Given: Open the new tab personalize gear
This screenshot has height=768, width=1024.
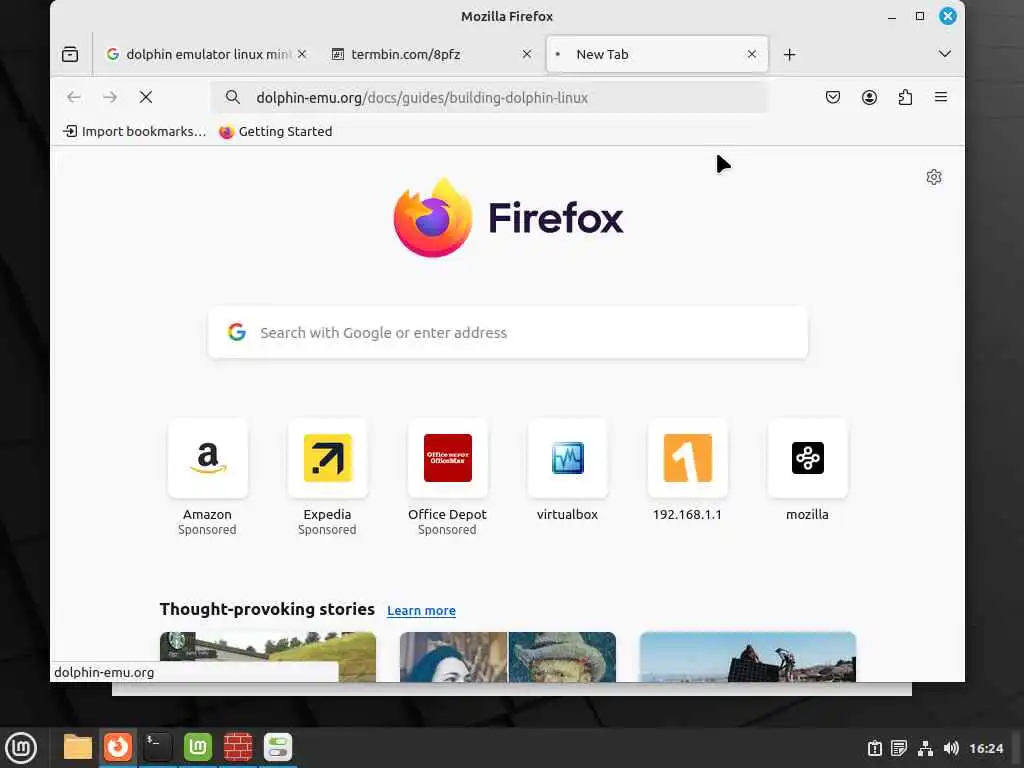Looking at the screenshot, I should pyautogui.click(x=934, y=177).
